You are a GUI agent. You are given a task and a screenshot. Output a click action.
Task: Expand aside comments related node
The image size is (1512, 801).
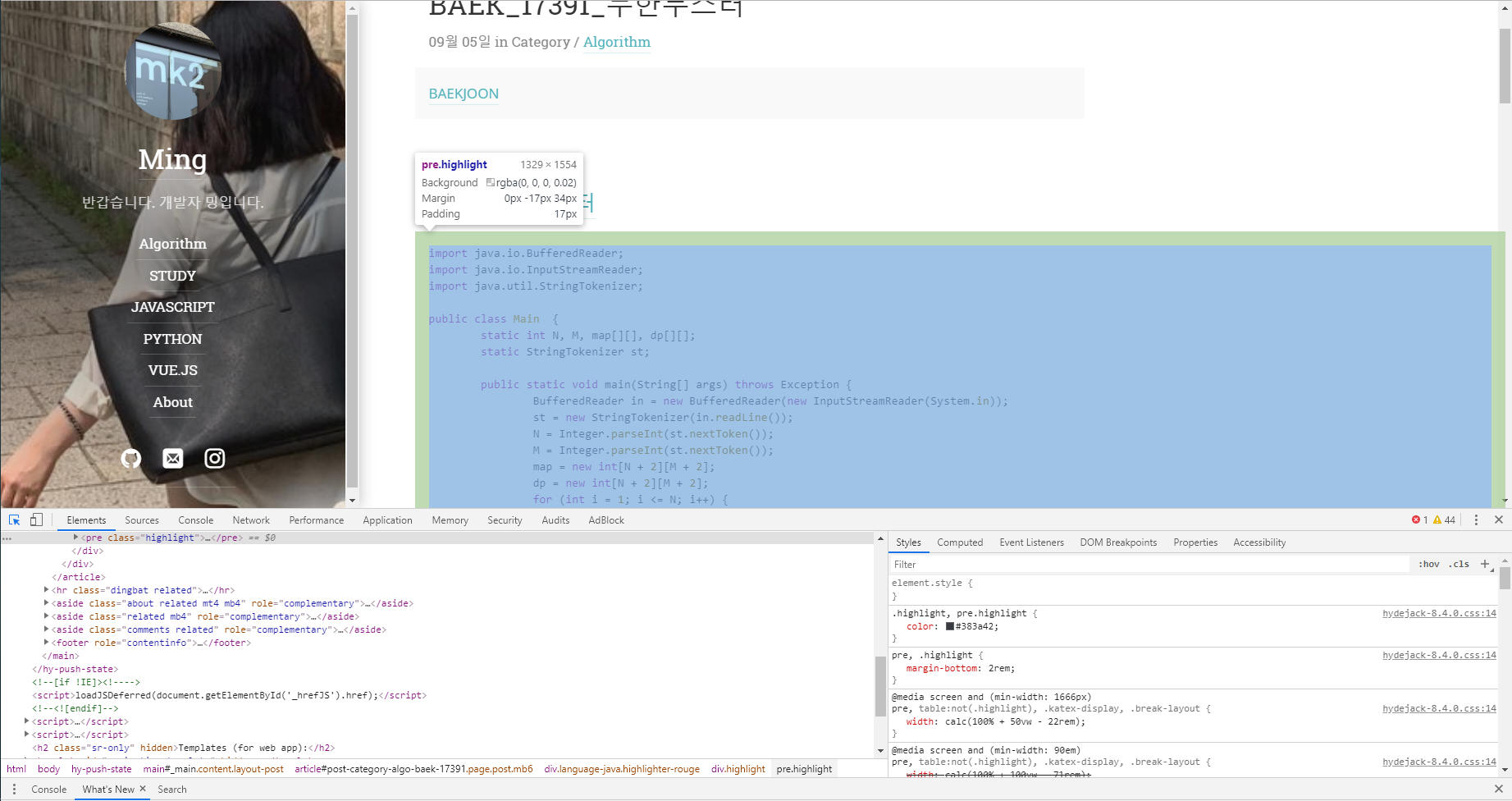(46, 629)
